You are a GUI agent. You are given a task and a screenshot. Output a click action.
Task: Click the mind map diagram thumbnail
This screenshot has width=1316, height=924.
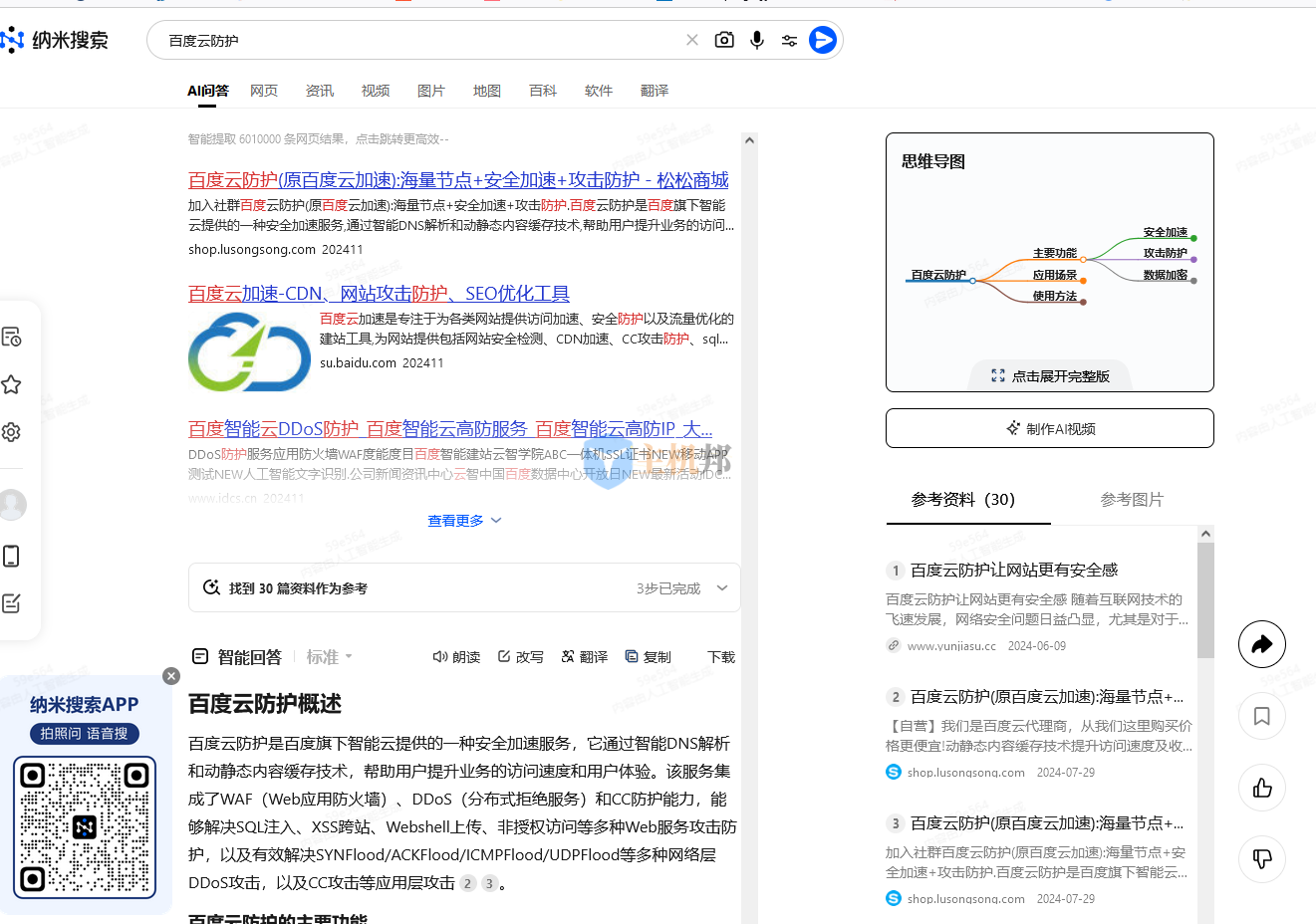tap(1051, 268)
